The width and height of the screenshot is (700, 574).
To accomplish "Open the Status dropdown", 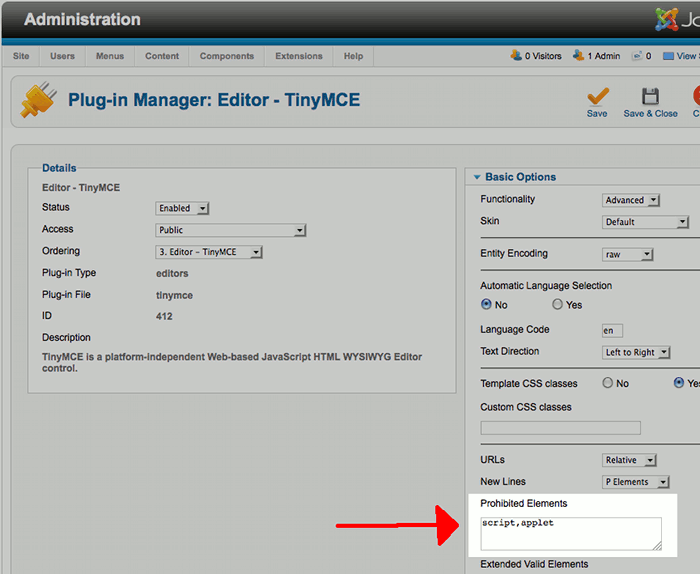I will coord(182,208).
